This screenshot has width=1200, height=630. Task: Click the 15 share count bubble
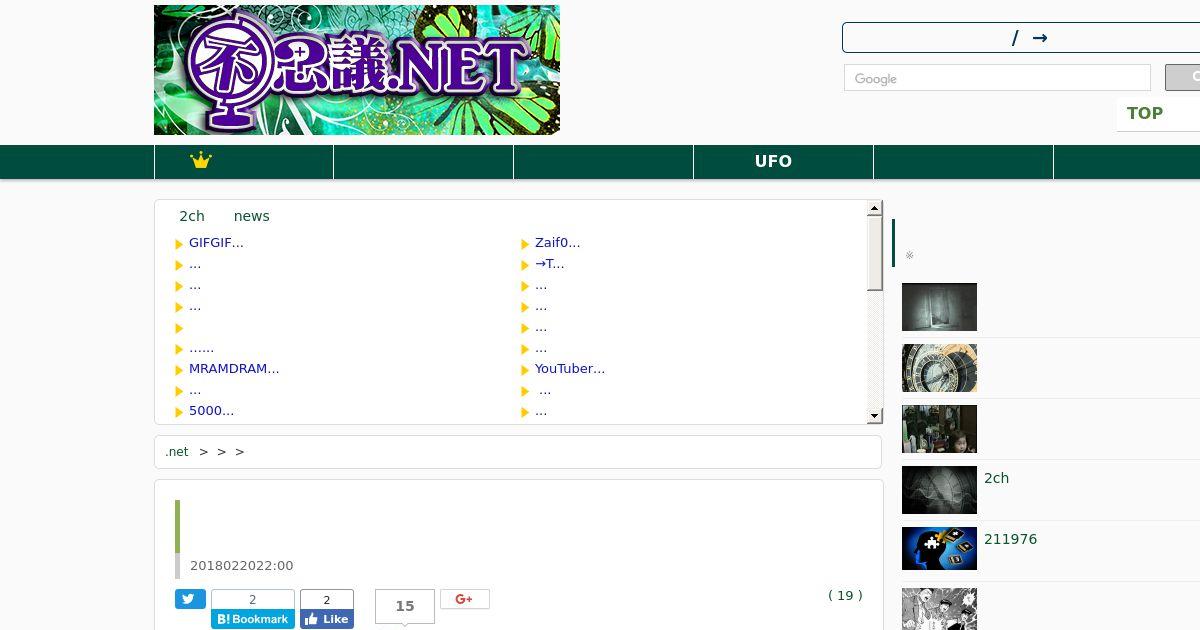tap(405, 606)
